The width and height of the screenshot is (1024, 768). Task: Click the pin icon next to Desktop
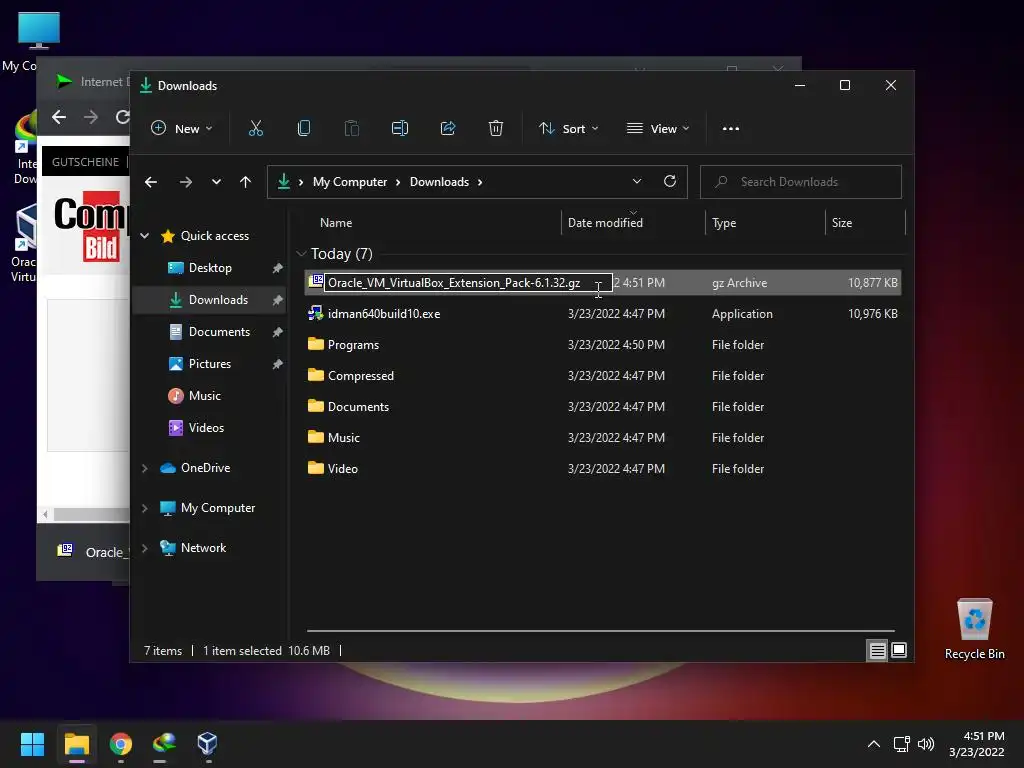[277, 268]
